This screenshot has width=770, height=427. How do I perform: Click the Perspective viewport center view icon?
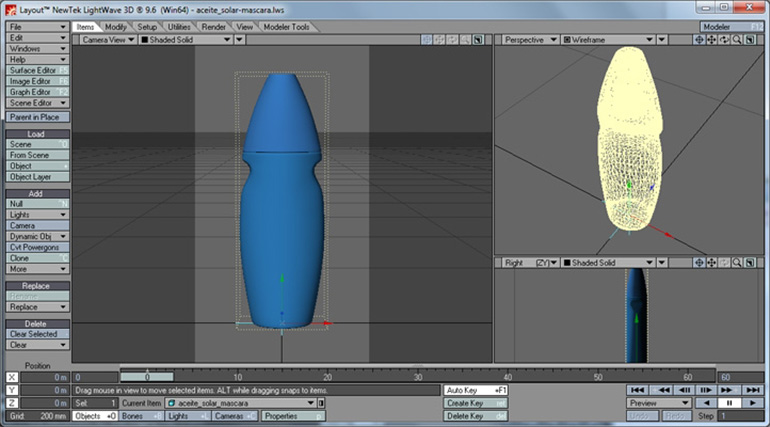click(x=699, y=40)
